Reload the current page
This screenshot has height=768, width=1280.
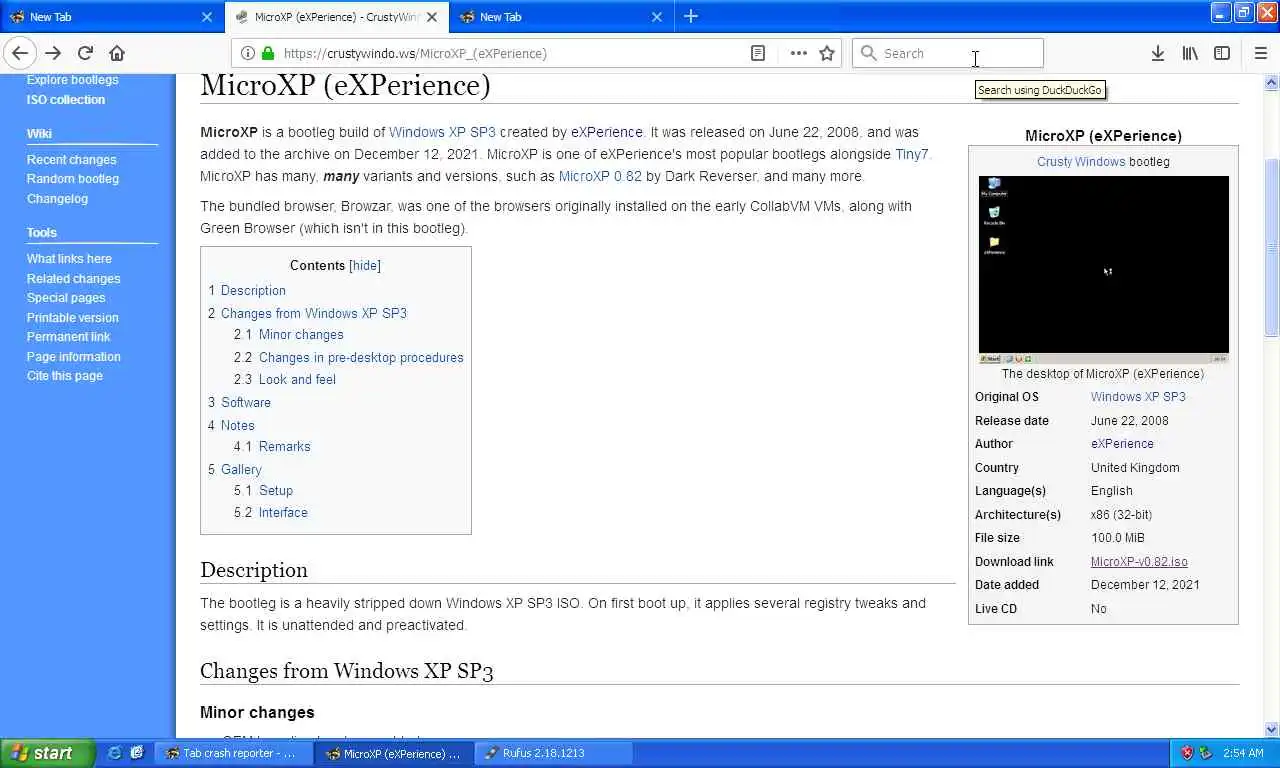coord(85,53)
